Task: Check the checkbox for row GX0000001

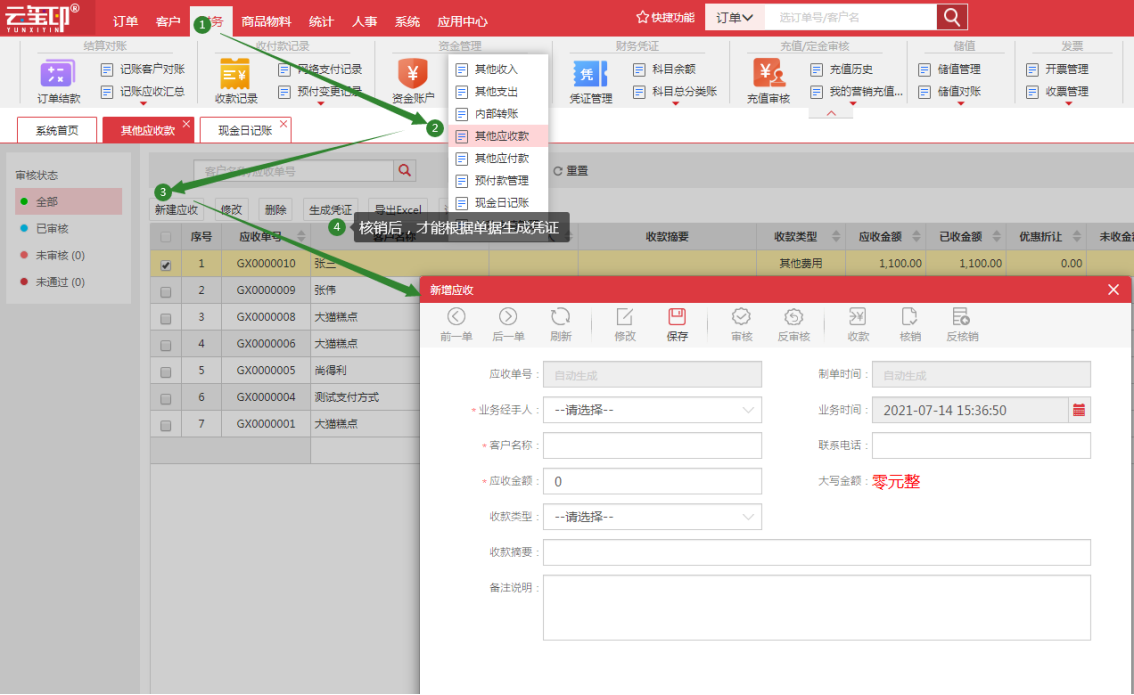Action: [x=166, y=425]
